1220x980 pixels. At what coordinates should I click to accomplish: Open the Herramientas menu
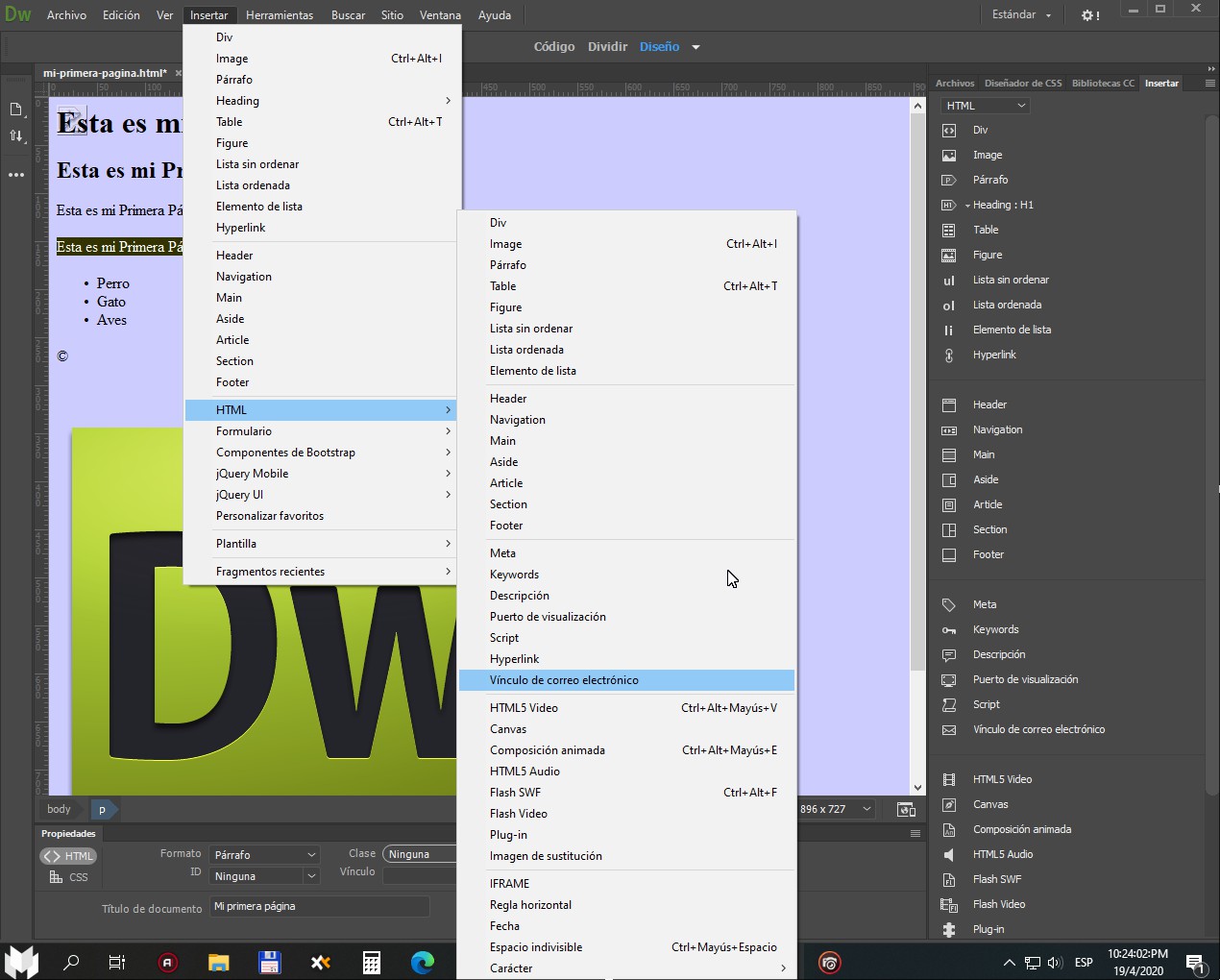coord(280,15)
